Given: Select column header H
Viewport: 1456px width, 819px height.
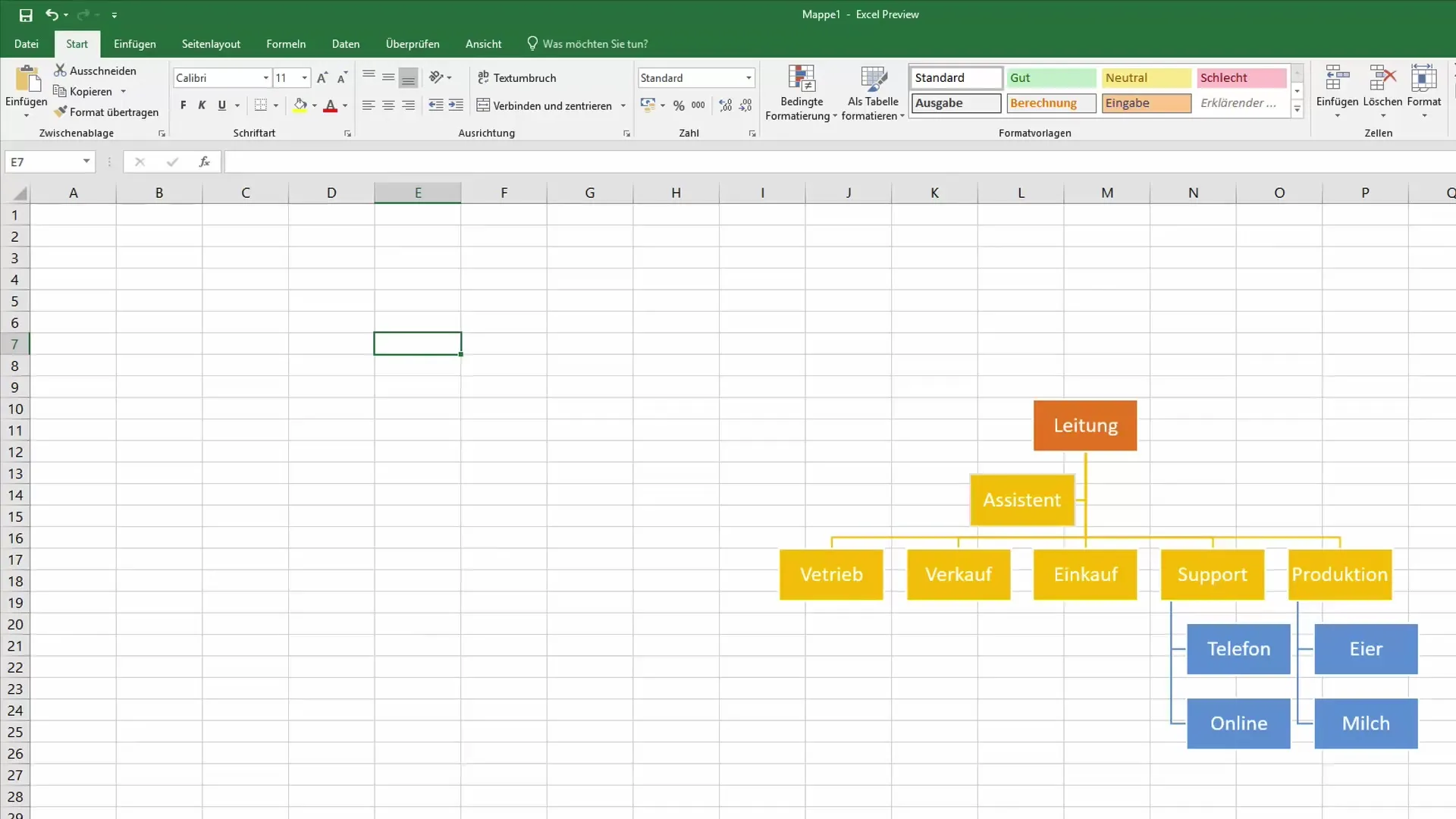Looking at the screenshot, I should point(676,193).
